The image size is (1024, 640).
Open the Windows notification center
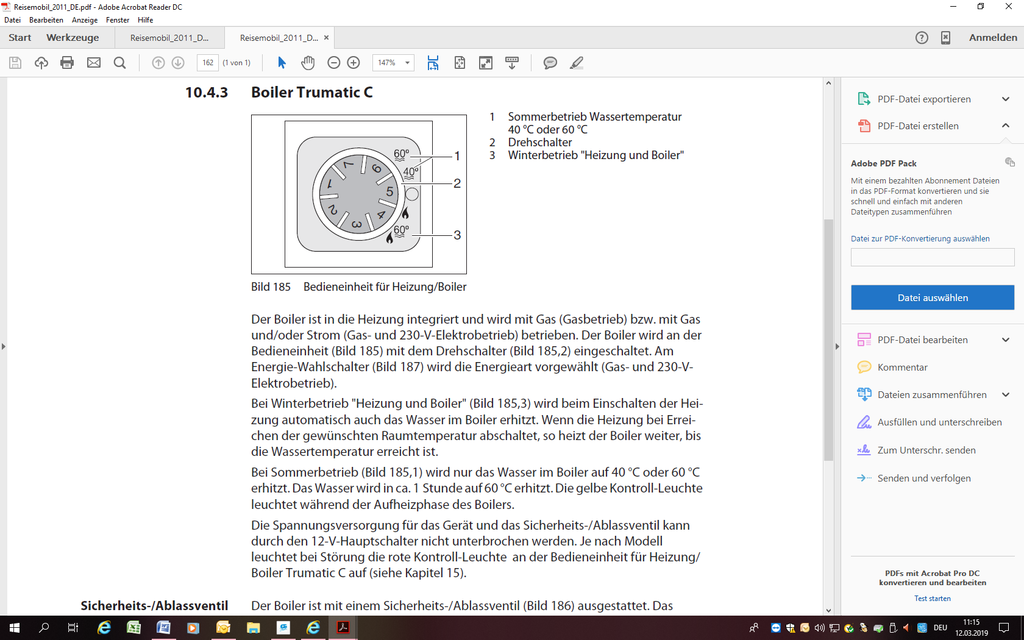tap(1004, 628)
